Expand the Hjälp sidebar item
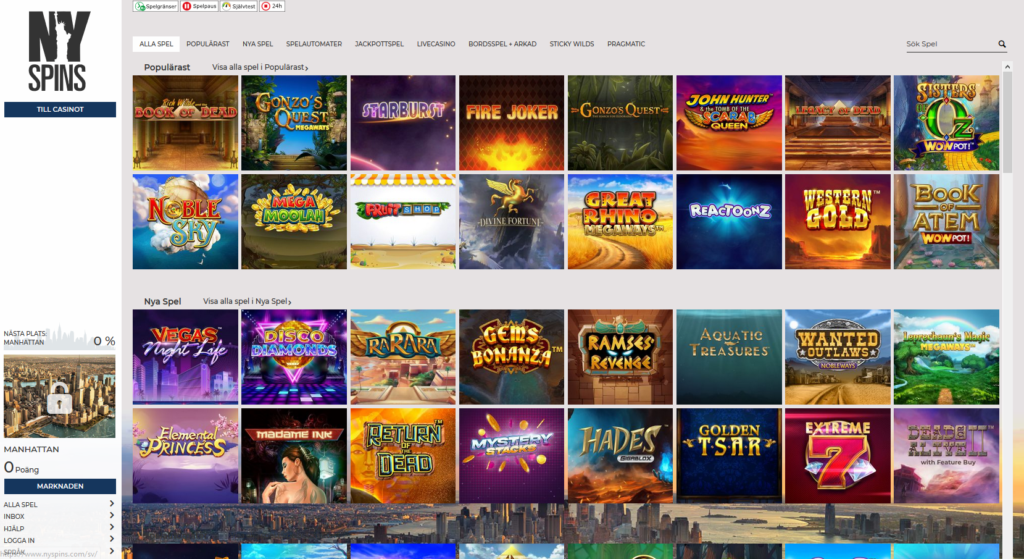This screenshot has height=559, width=1024. pos(59,528)
